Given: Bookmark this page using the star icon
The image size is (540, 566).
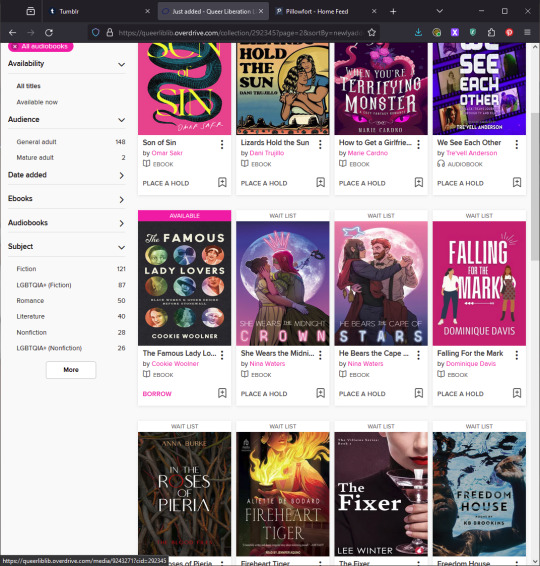Looking at the screenshot, I should [x=371, y=32].
